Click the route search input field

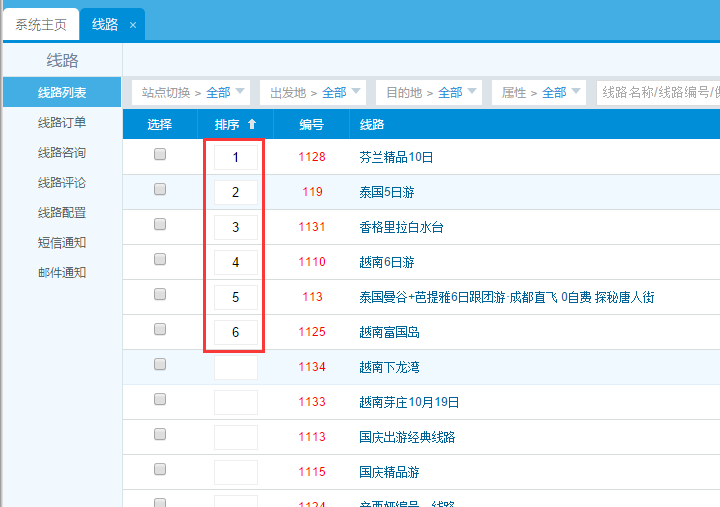tap(656, 93)
